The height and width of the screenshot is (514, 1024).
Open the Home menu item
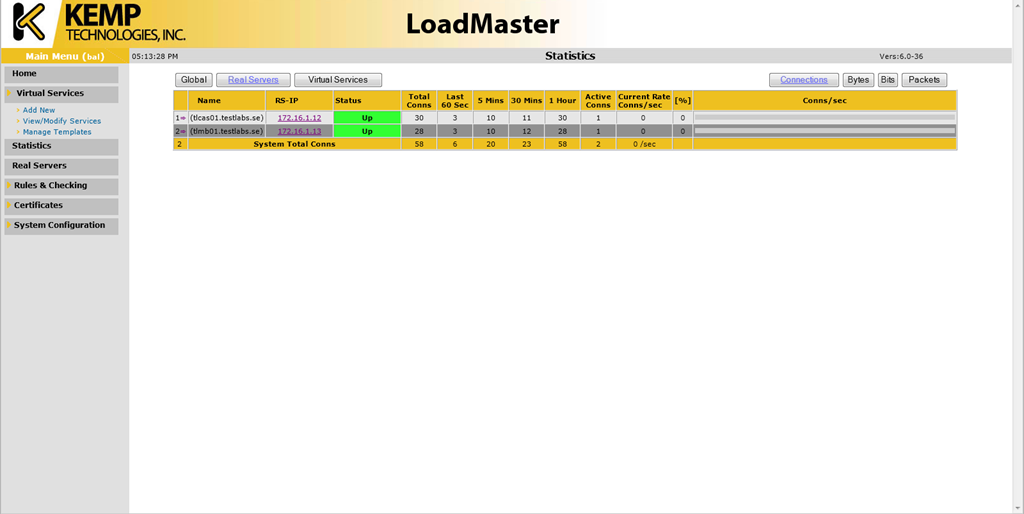(61, 74)
